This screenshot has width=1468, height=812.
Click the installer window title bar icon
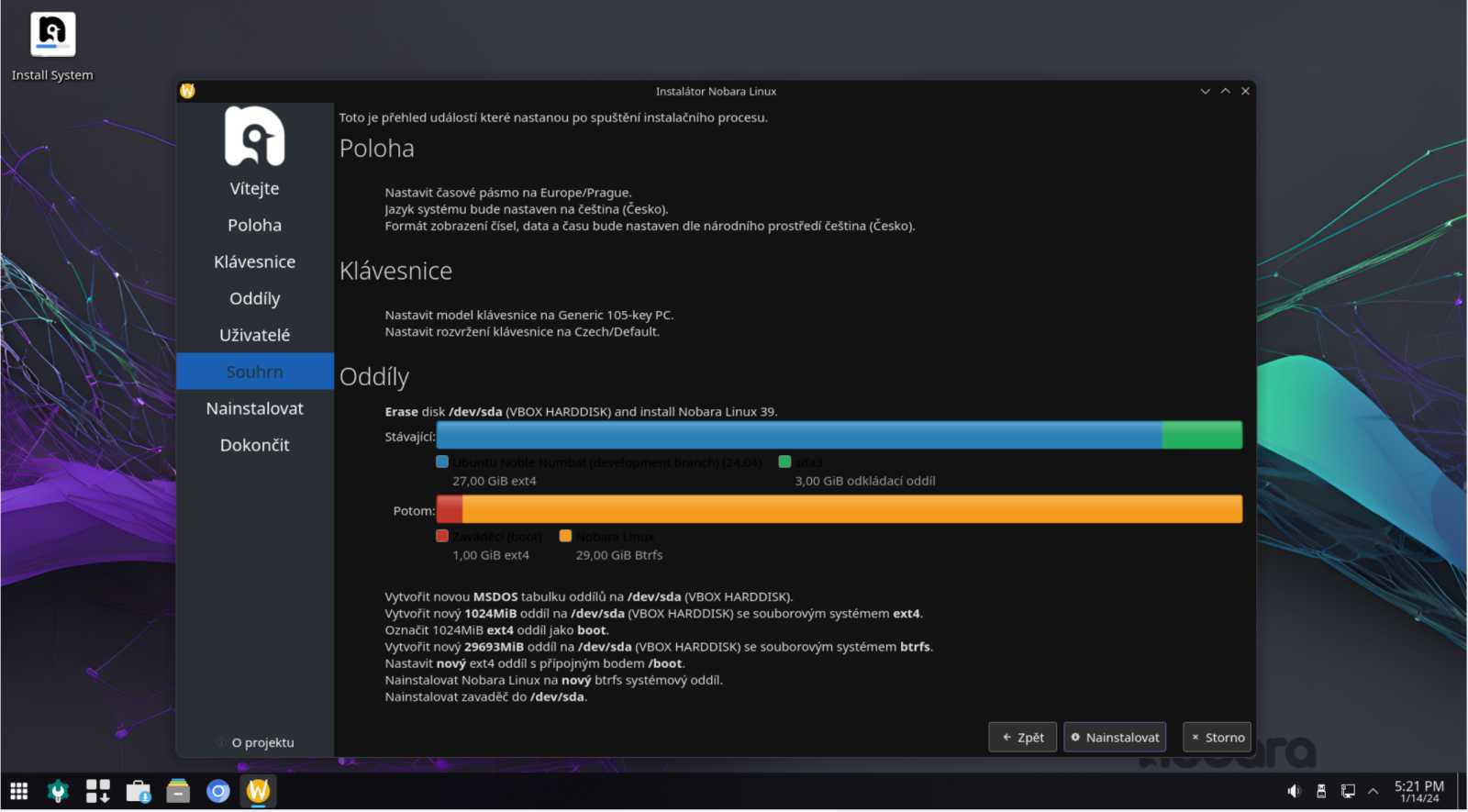point(188,91)
